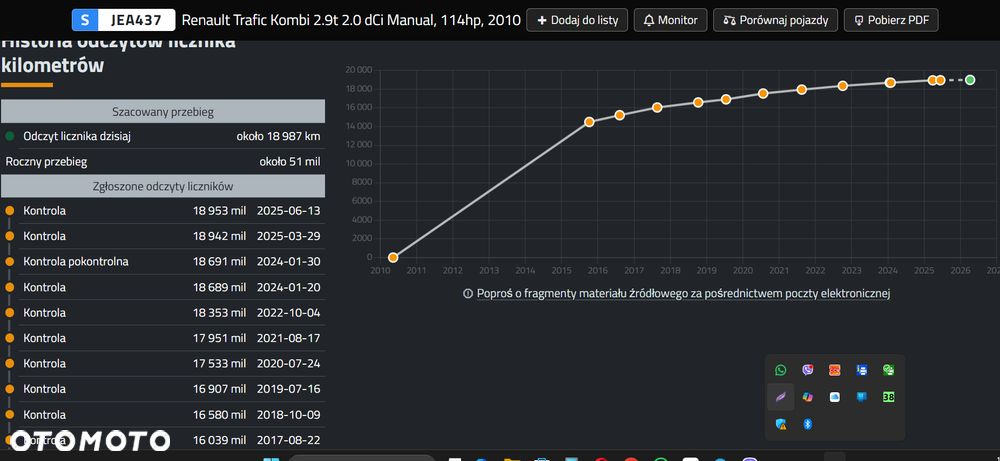Viewport: 1000px width, 461px height.
Task: Click the Odczyt licznika dzisiaj row label
Action: click(x=77, y=136)
